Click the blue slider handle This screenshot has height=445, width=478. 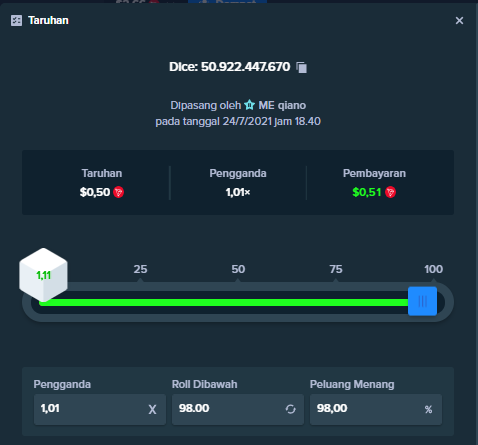pos(422,301)
